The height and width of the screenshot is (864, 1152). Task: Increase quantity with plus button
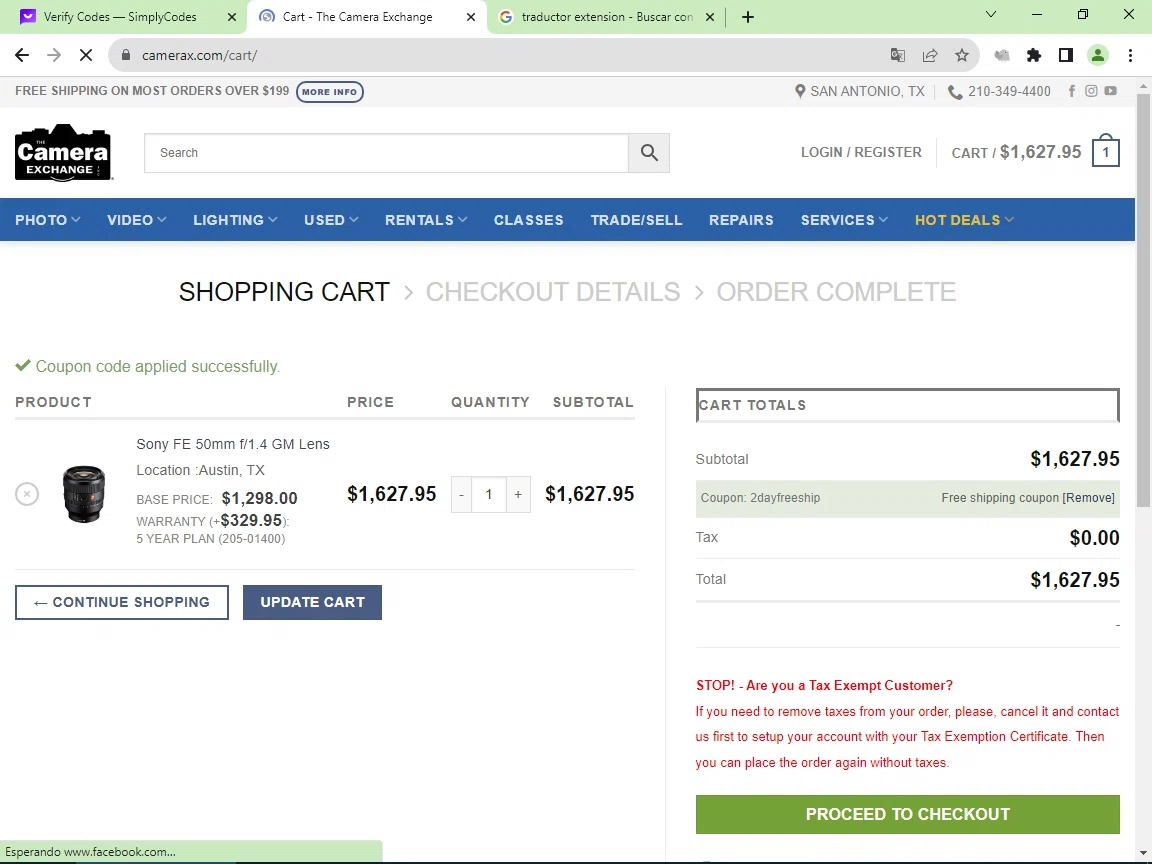click(x=518, y=494)
